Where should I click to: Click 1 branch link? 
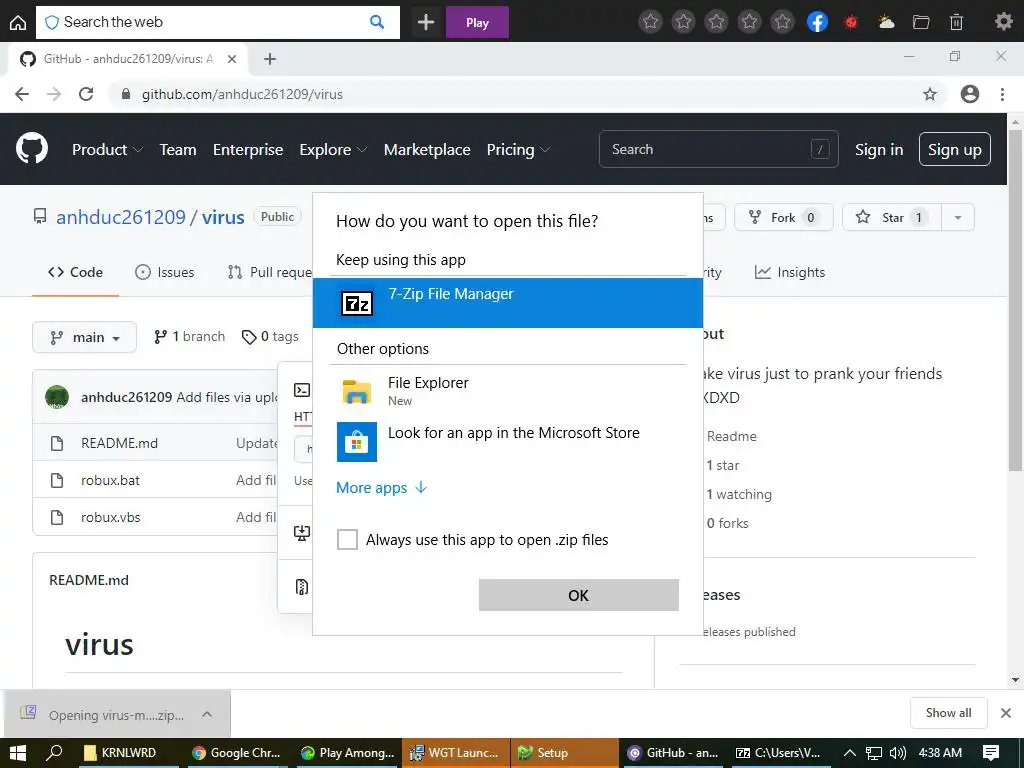pos(189,336)
